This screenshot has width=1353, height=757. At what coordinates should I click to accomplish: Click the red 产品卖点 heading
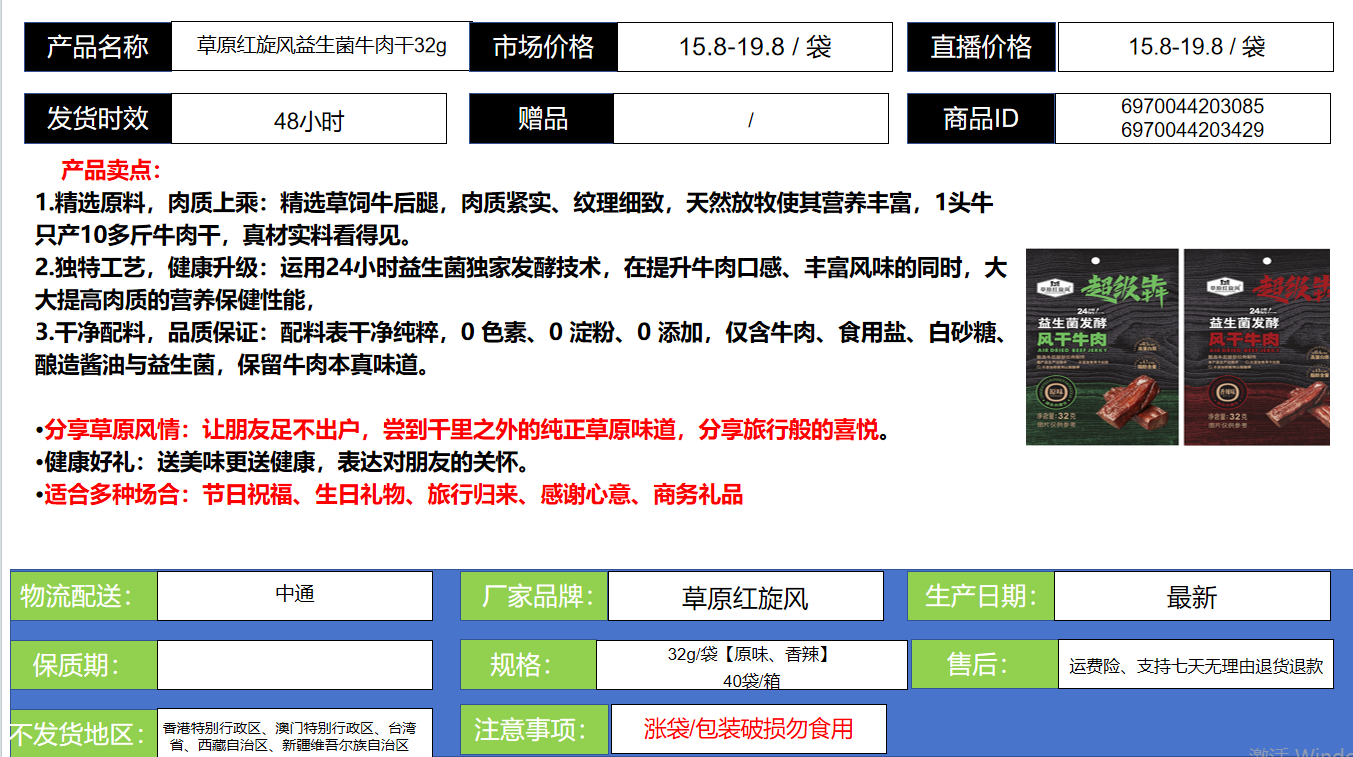click(110, 170)
